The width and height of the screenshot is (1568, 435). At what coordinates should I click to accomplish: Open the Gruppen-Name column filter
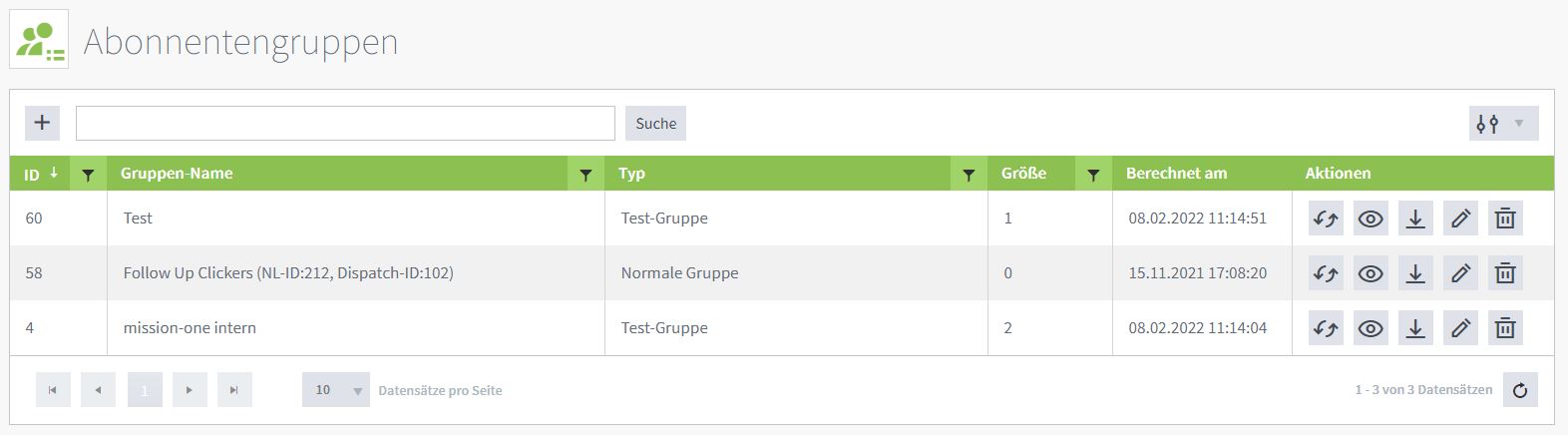586,175
